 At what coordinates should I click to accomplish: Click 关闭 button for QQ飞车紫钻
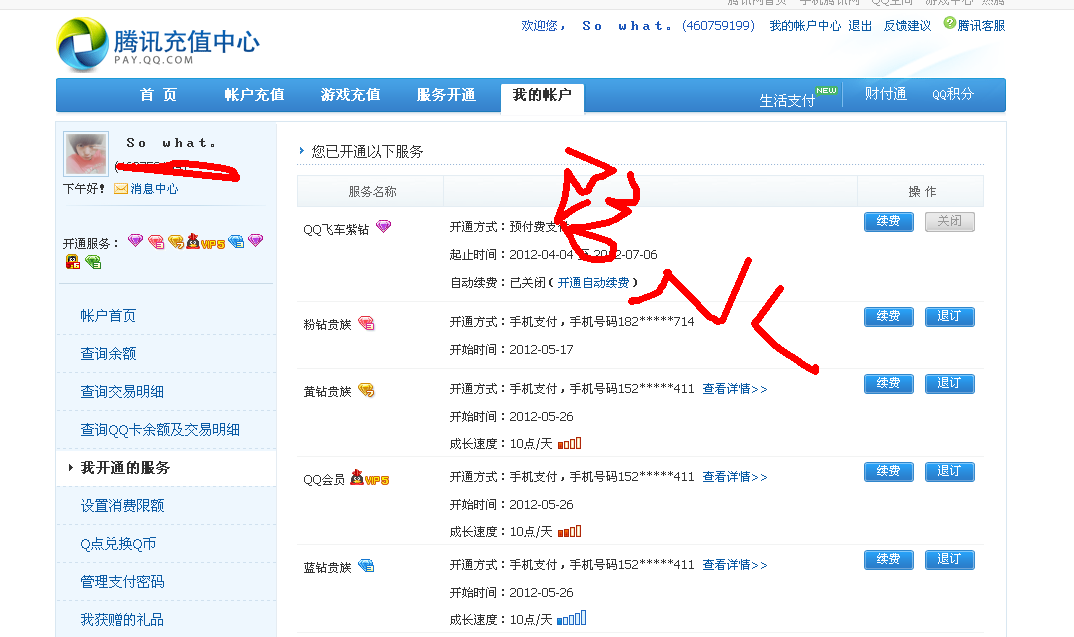pos(949,221)
